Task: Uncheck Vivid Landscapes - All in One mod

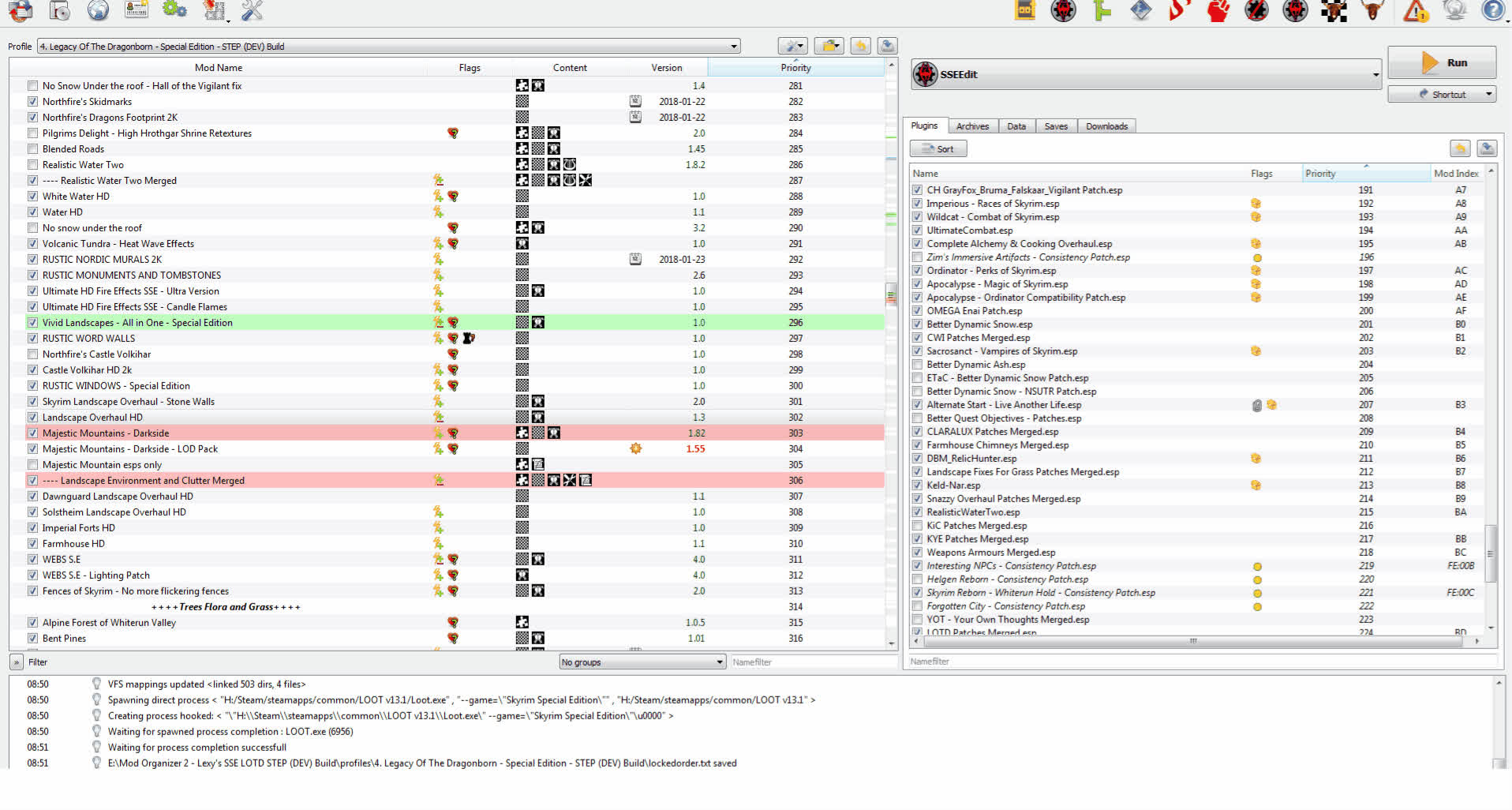Action: pyautogui.click(x=32, y=322)
